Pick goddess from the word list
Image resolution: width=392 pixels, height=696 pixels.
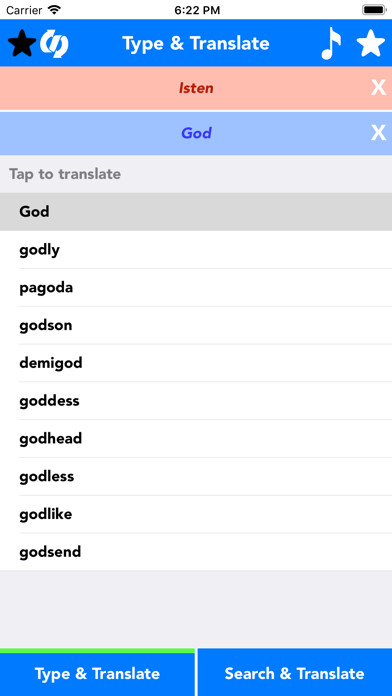click(196, 401)
